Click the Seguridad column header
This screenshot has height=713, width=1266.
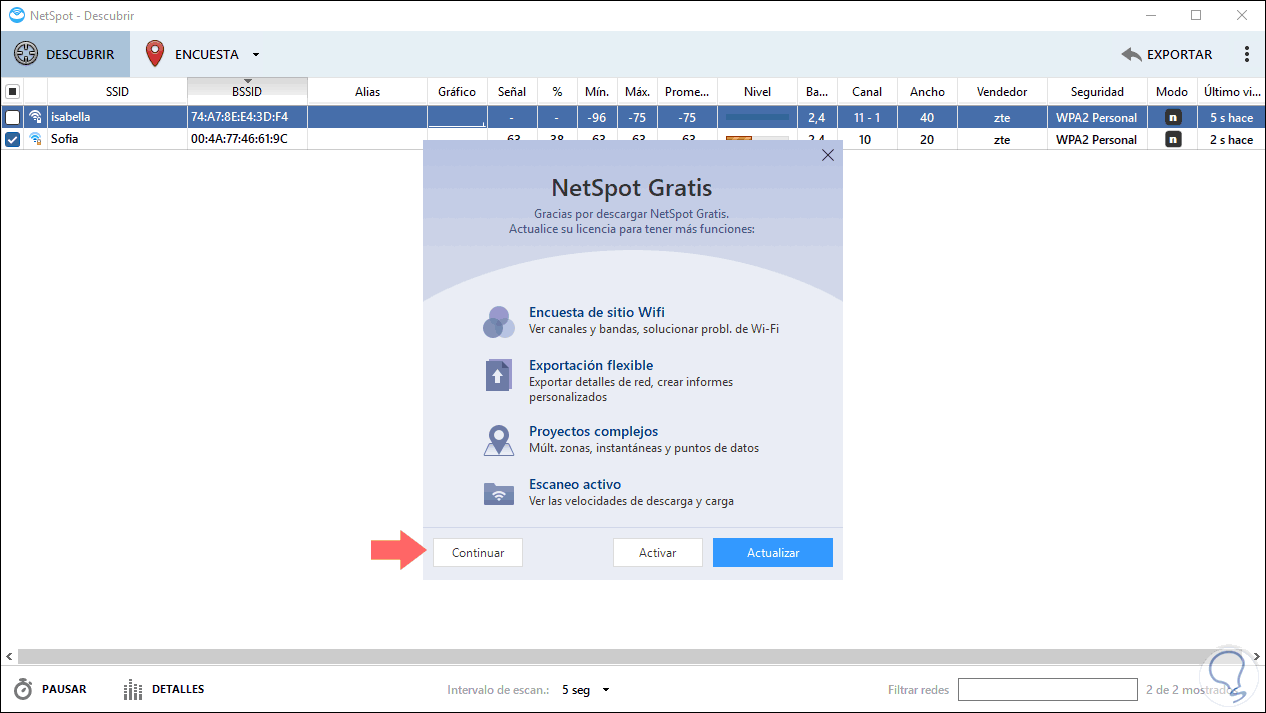[1097, 91]
